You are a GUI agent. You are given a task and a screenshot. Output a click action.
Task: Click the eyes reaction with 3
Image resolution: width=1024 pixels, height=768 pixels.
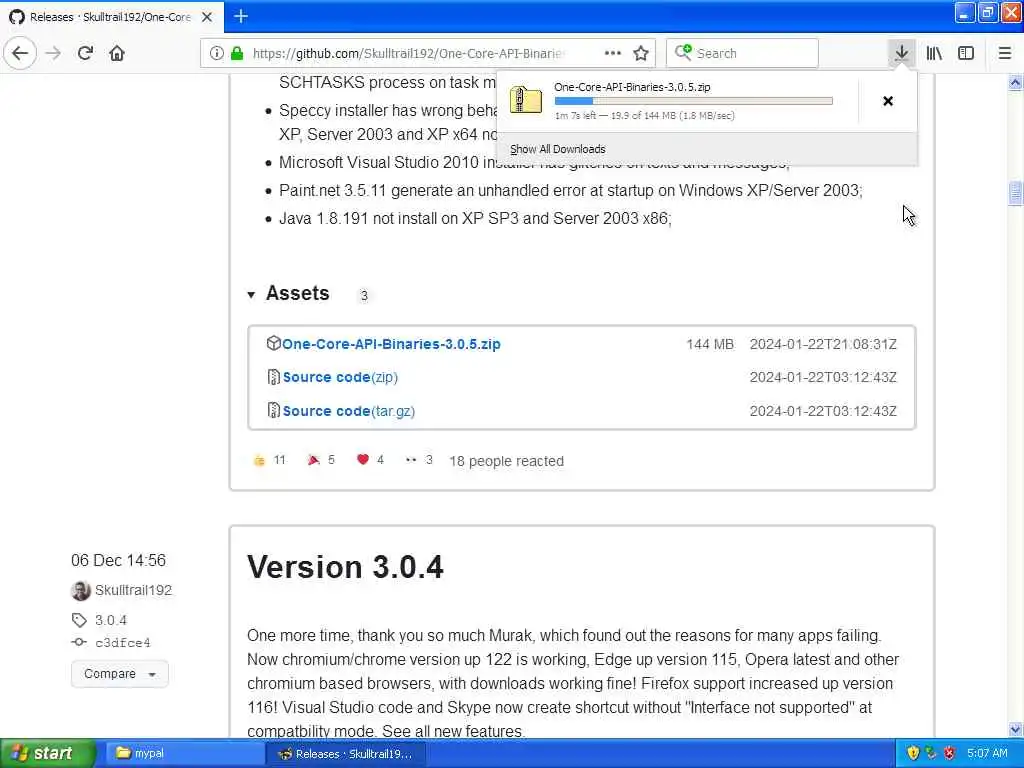pos(419,460)
